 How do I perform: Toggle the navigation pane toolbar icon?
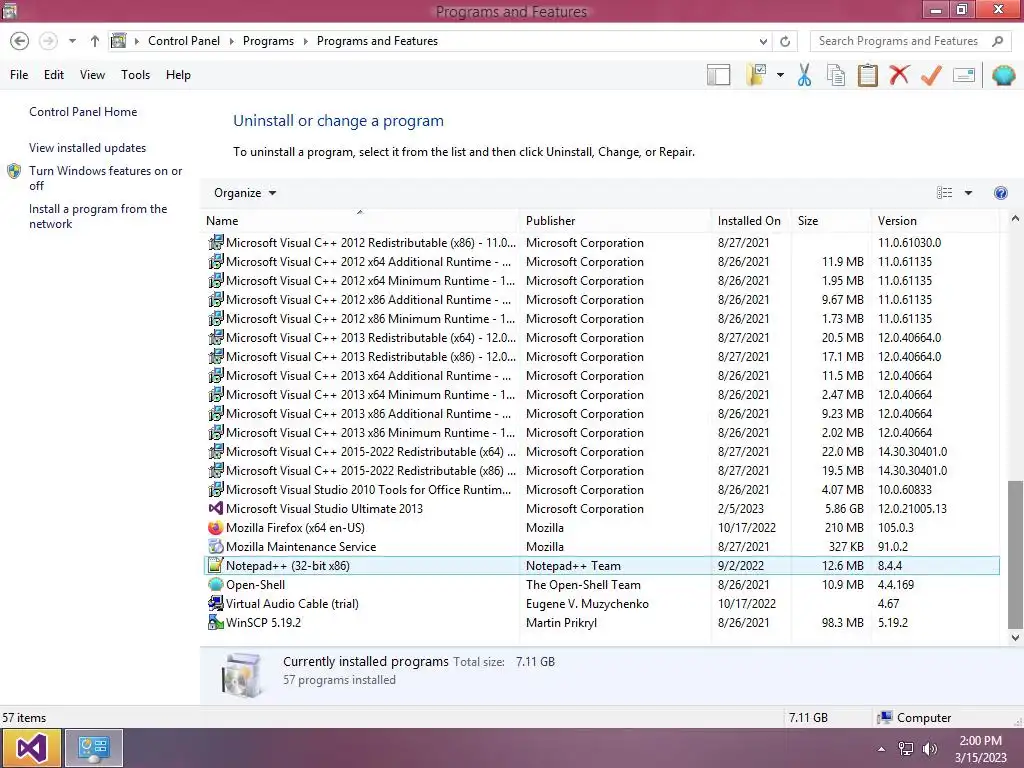[718, 75]
